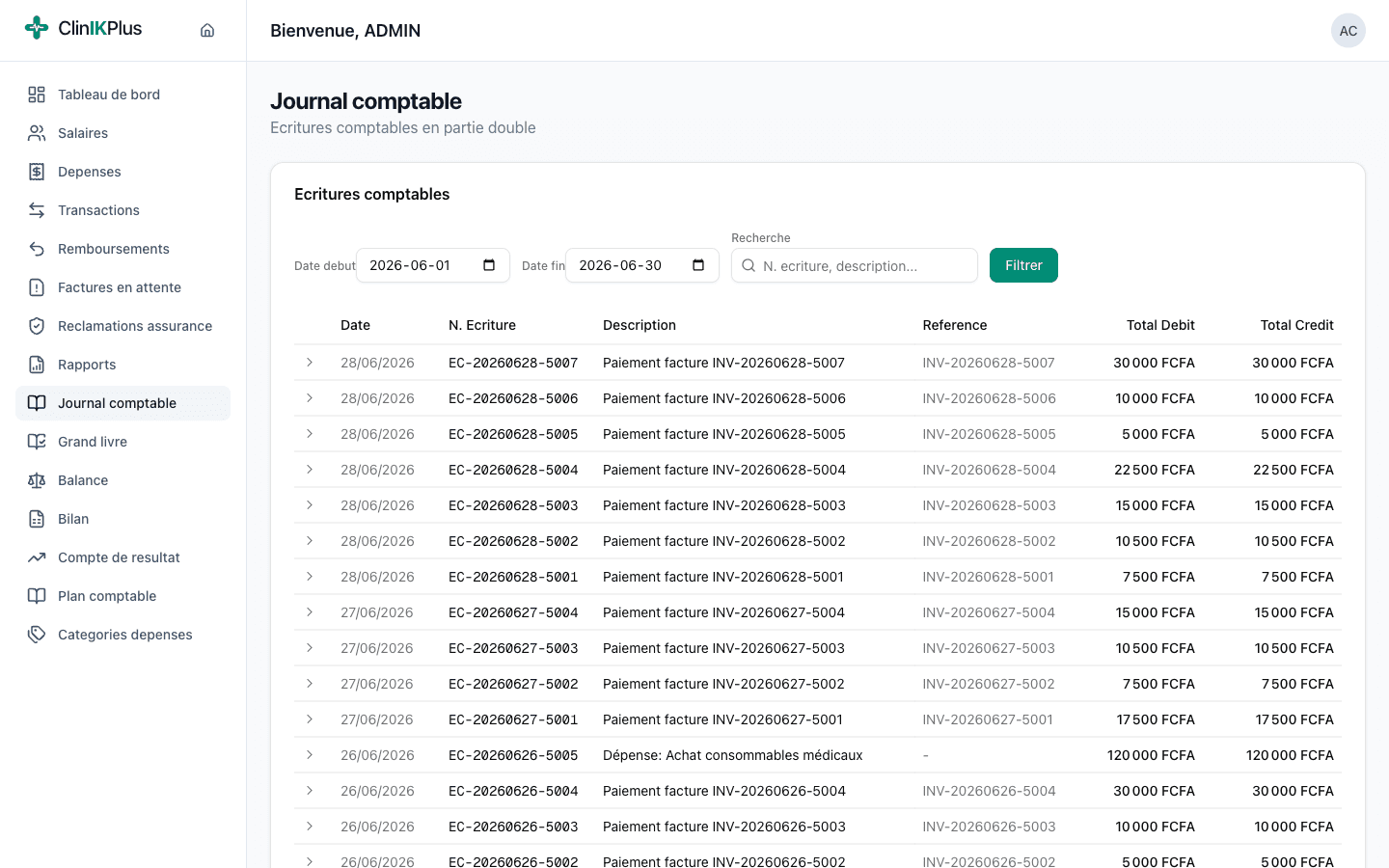
Task: Expand row EC-20260628-5005
Action: [x=310, y=434]
